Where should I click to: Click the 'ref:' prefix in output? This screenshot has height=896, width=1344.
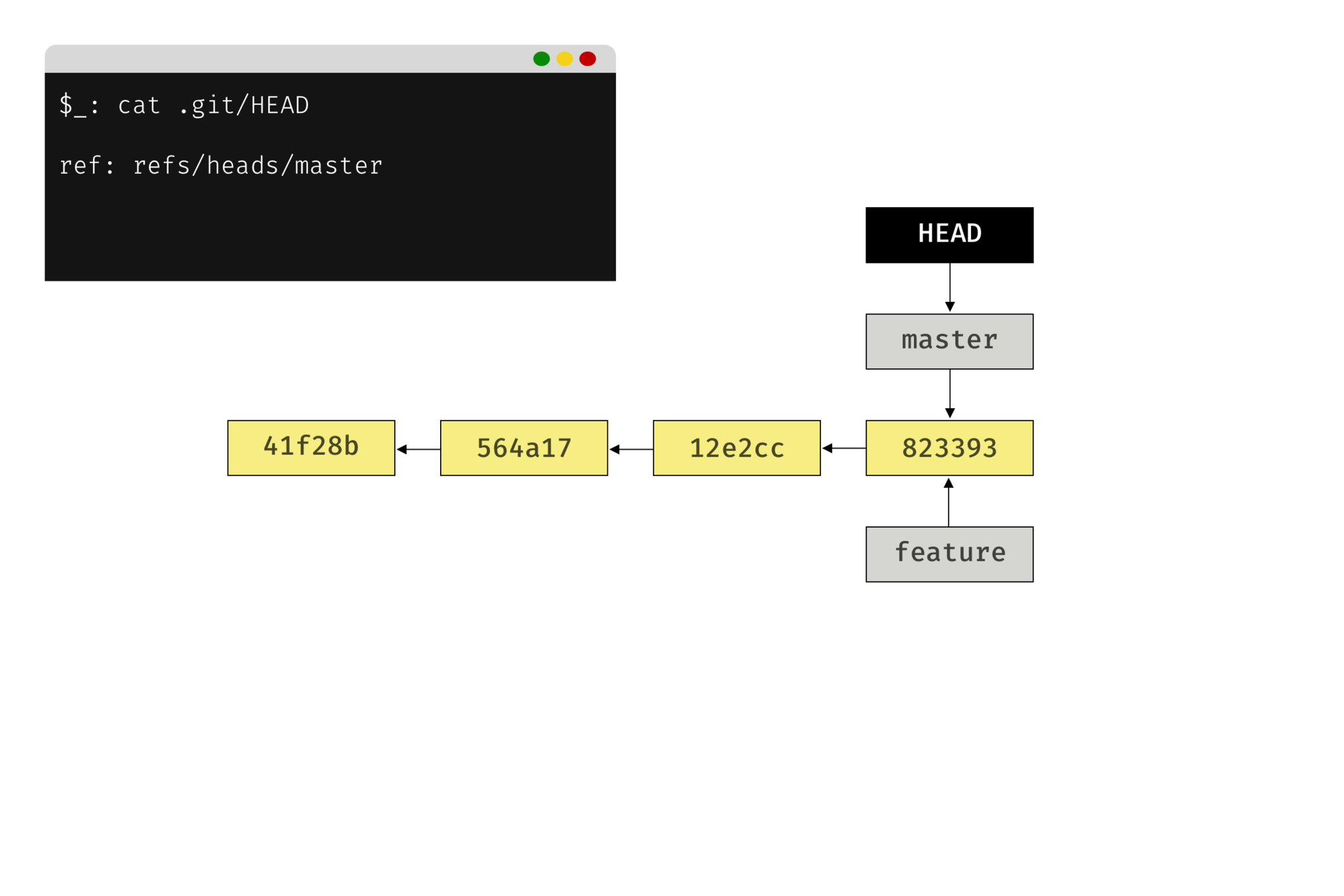point(87,166)
